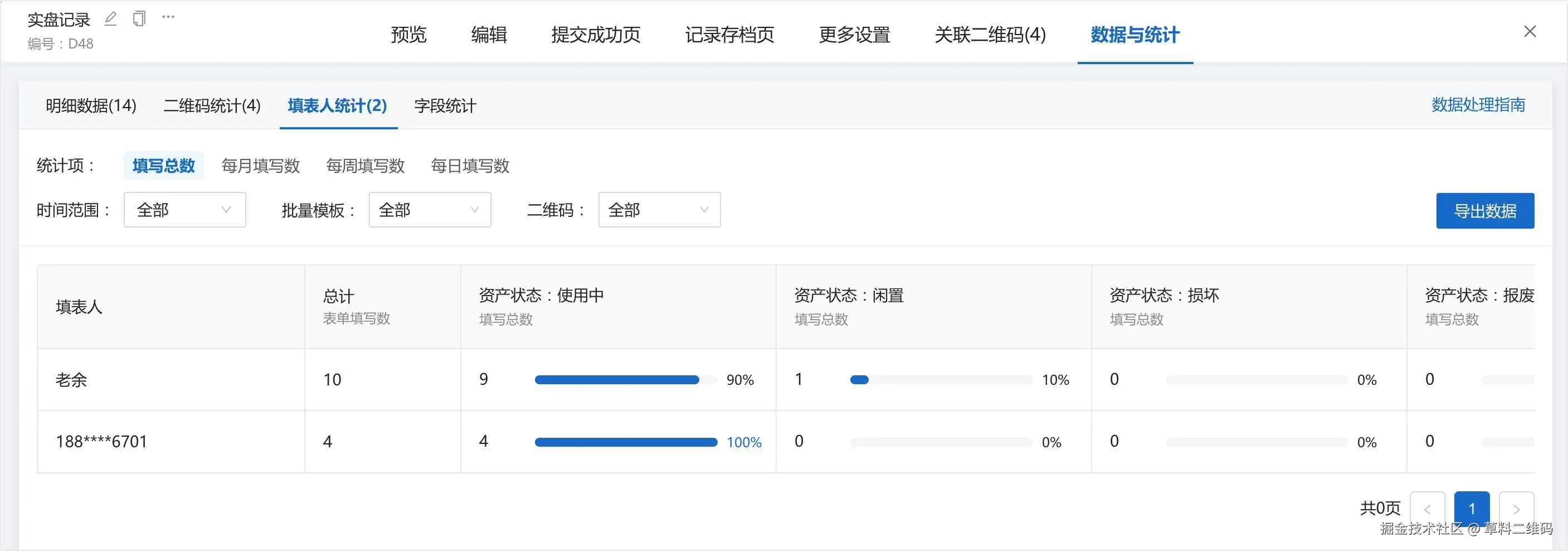Open the 数据处理指南 link

(1478, 105)
